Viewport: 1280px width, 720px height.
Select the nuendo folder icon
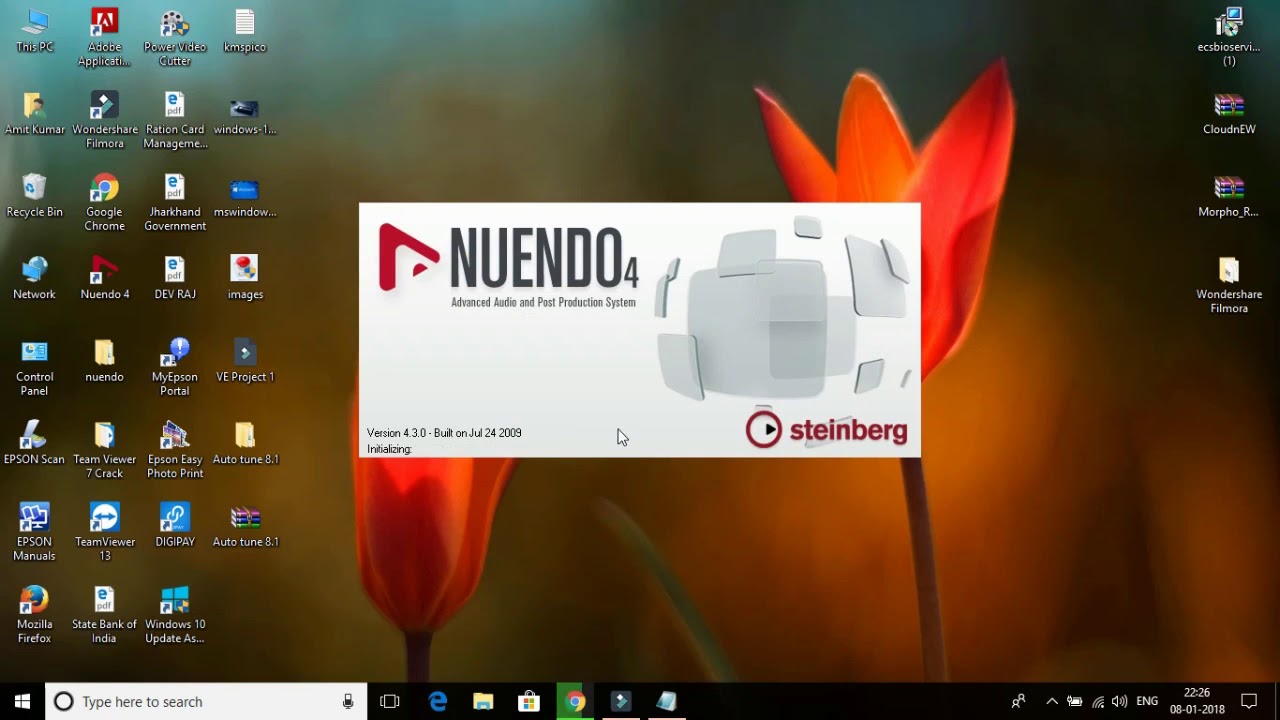click(104, 360)
